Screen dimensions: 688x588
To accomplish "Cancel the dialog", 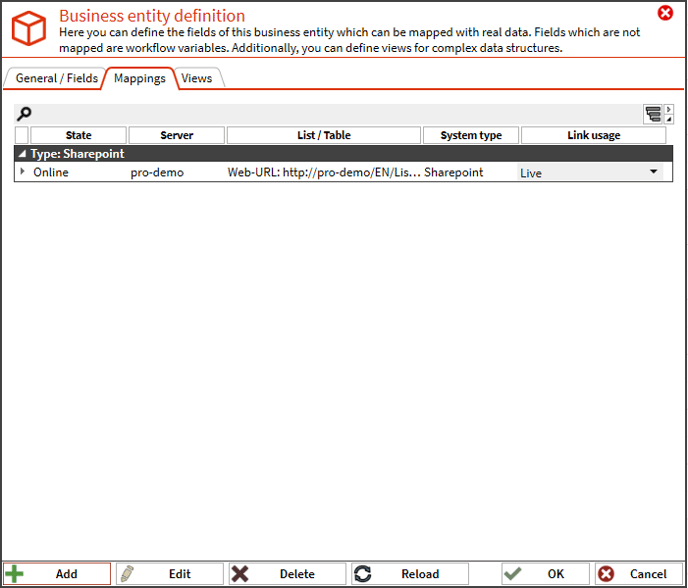I will pos(635,574).
